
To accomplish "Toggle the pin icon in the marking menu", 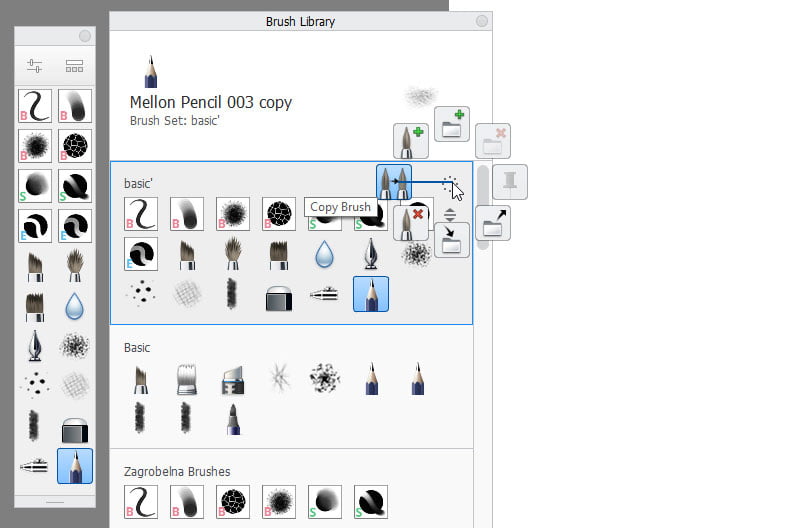I will pos(510,182).
